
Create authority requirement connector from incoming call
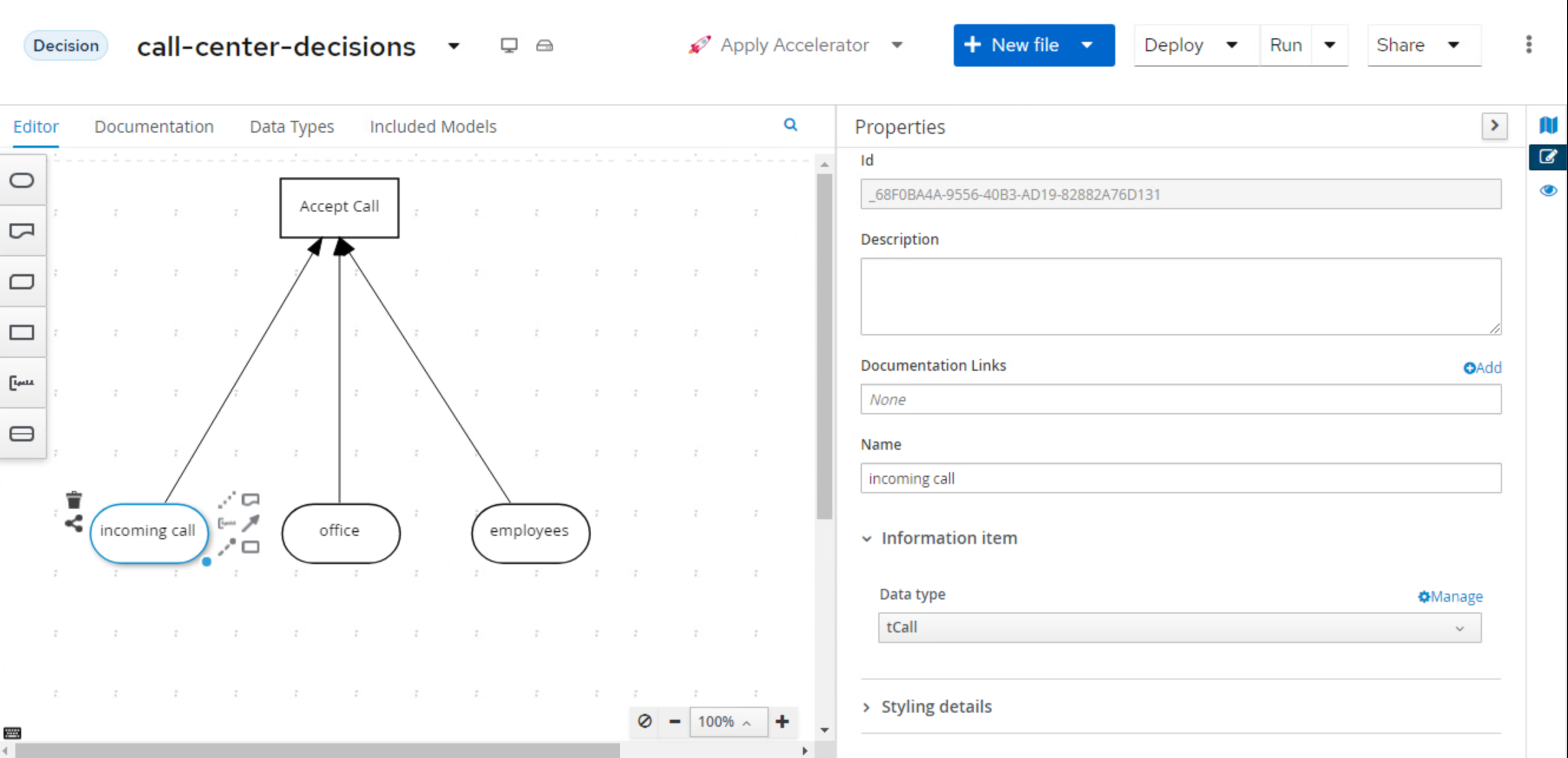pos(226,547)
